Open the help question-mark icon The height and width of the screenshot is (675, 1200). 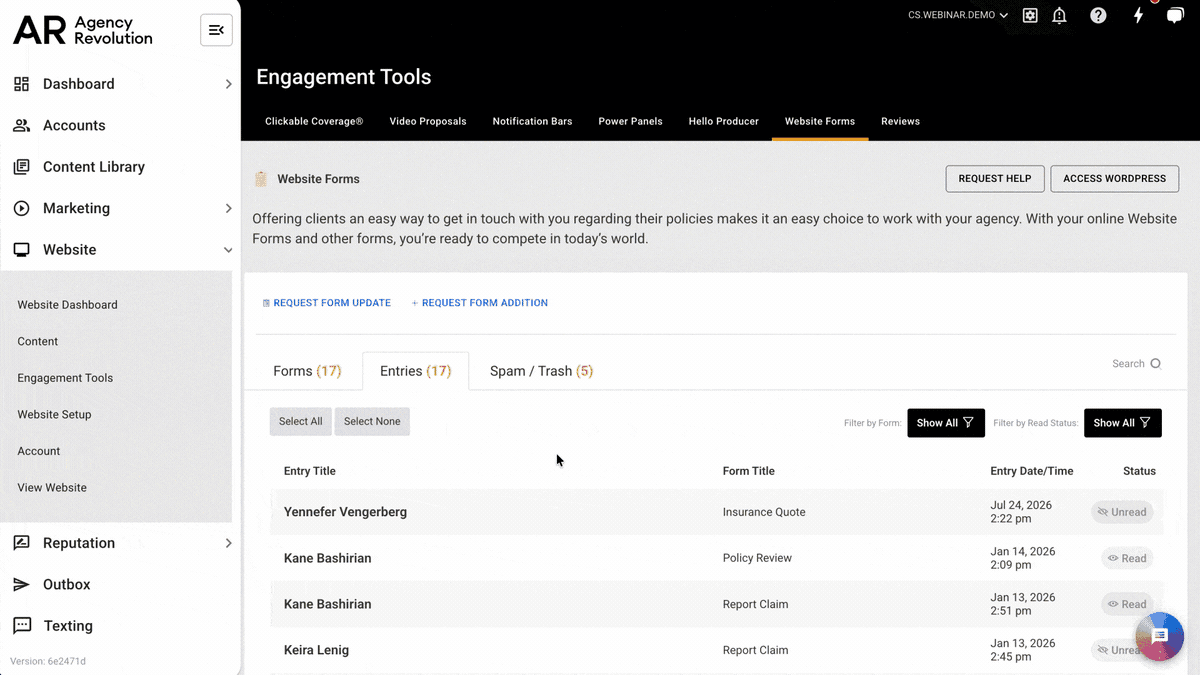(1098, 15)
